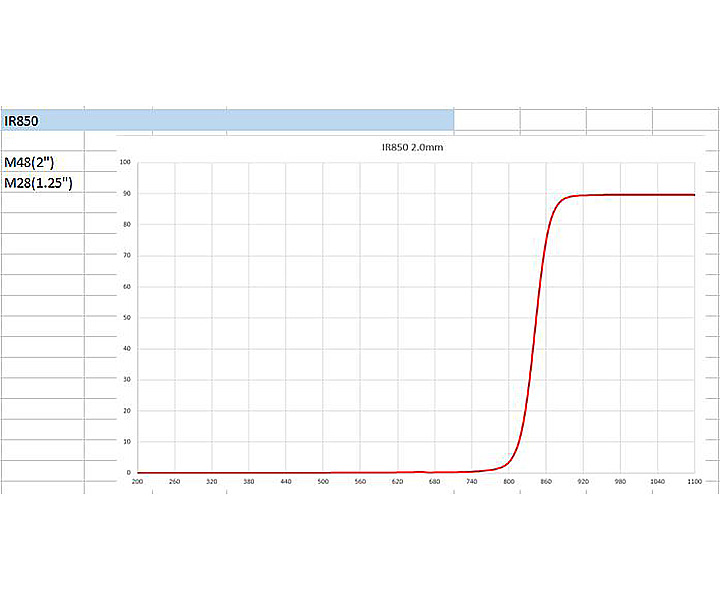The image size is (720, 600).
Task: Click the x-axis label 1100
Action: tap(694, 483)
